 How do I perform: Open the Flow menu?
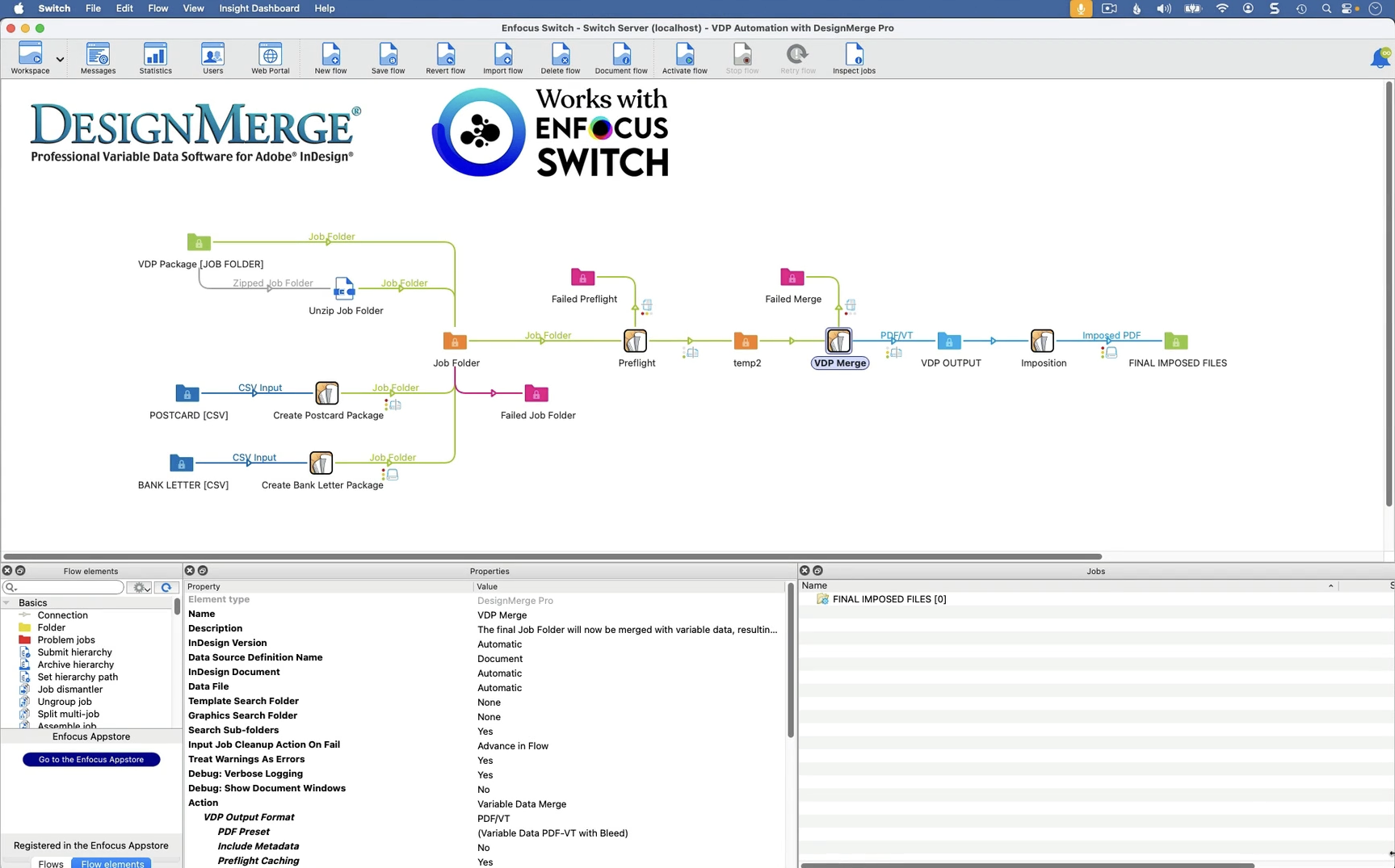tap(158, 8)
